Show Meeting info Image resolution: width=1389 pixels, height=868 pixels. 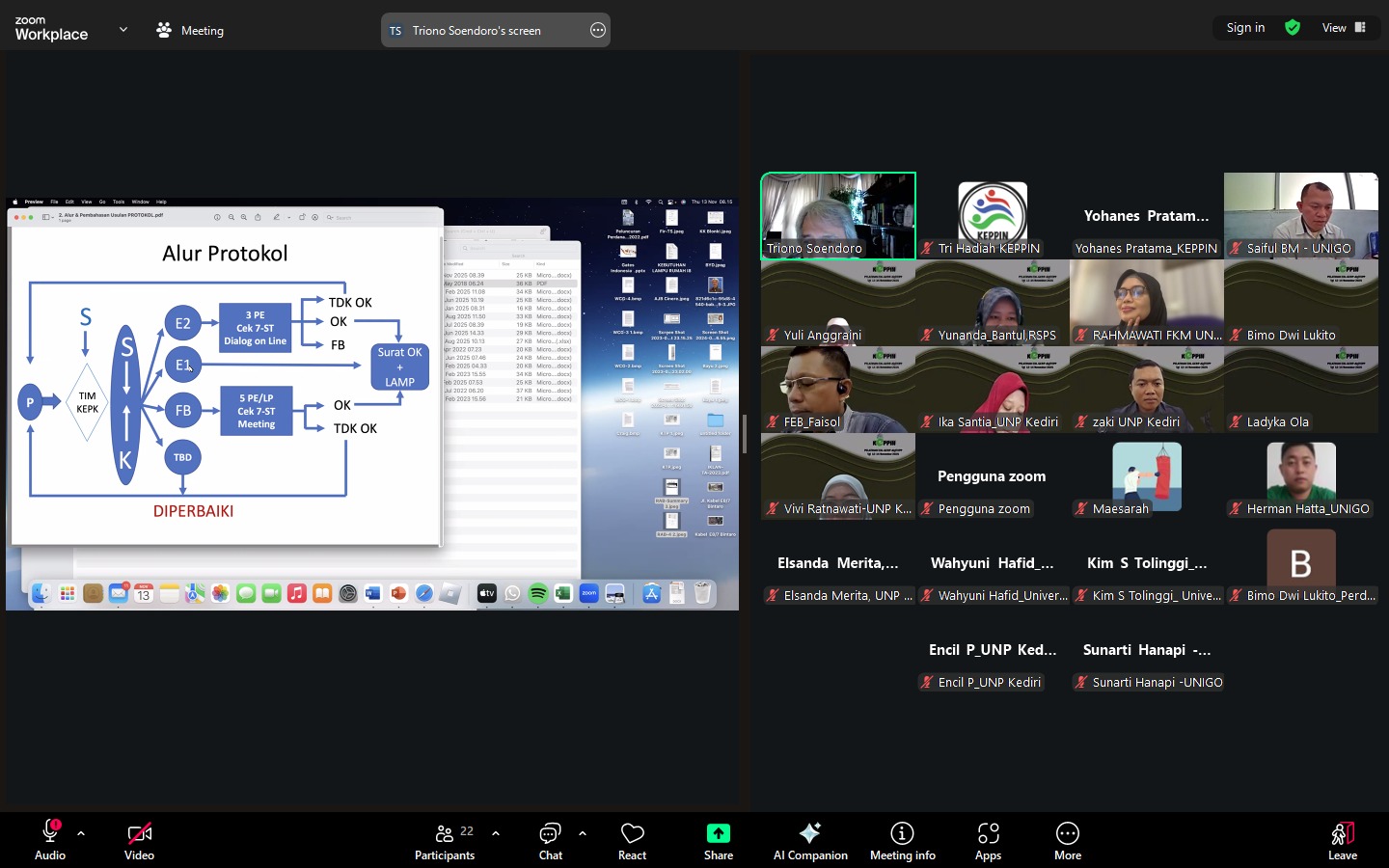click(902, 839)
